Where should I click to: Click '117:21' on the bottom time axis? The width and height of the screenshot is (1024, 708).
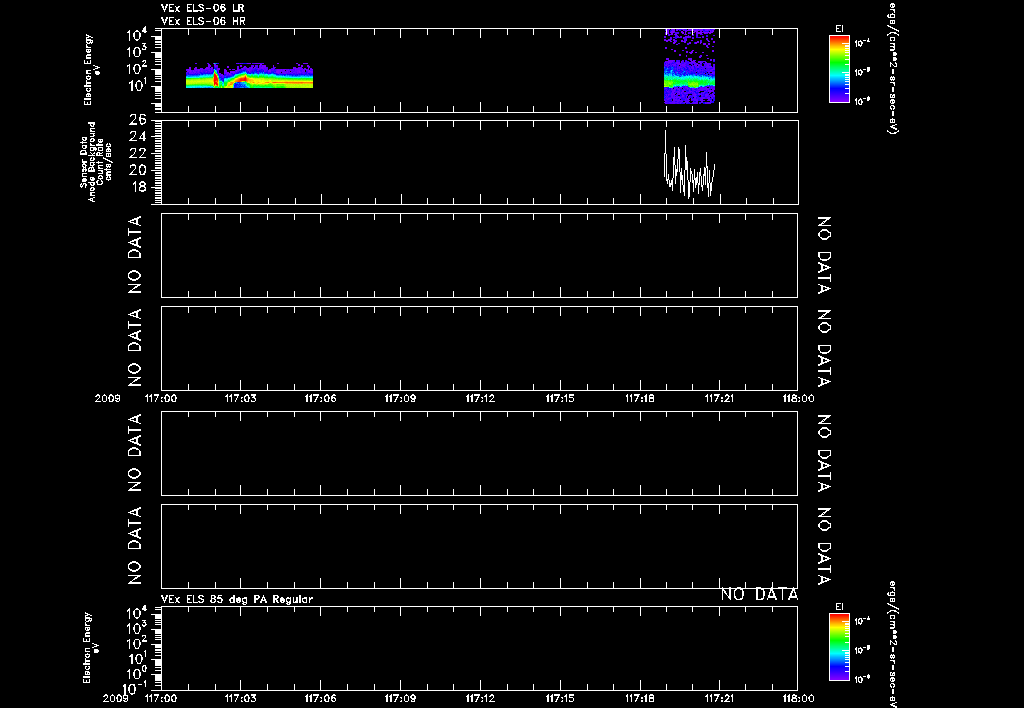718,698
